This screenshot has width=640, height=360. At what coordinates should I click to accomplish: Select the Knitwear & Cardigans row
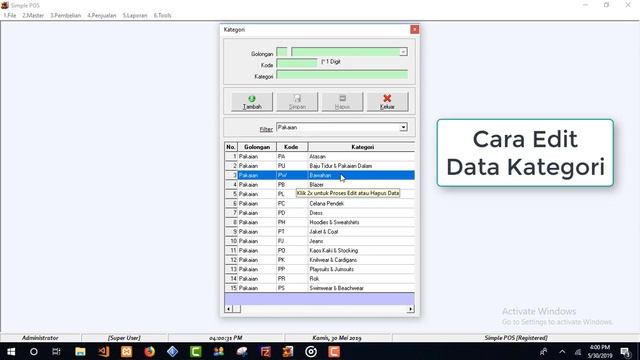point(320,260)
